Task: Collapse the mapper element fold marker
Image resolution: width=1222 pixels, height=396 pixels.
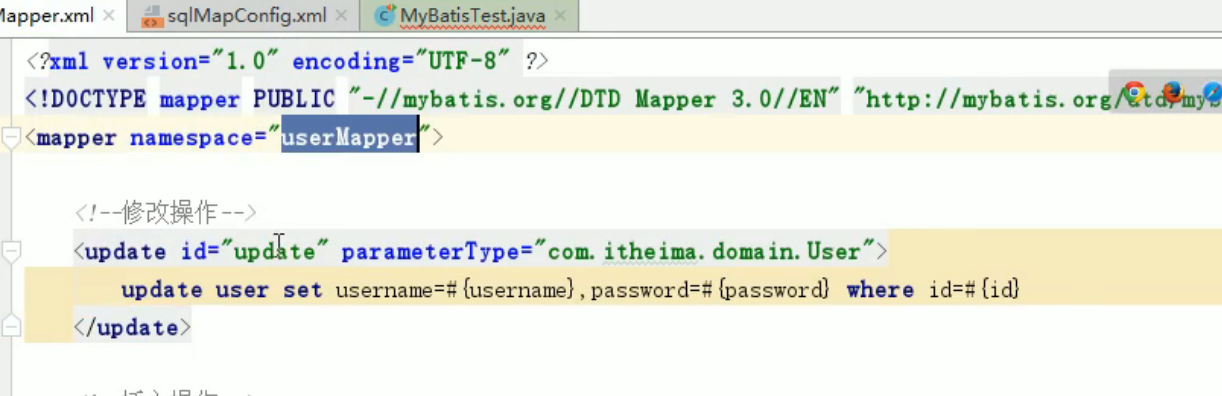Action: click(x=11, y=138)
